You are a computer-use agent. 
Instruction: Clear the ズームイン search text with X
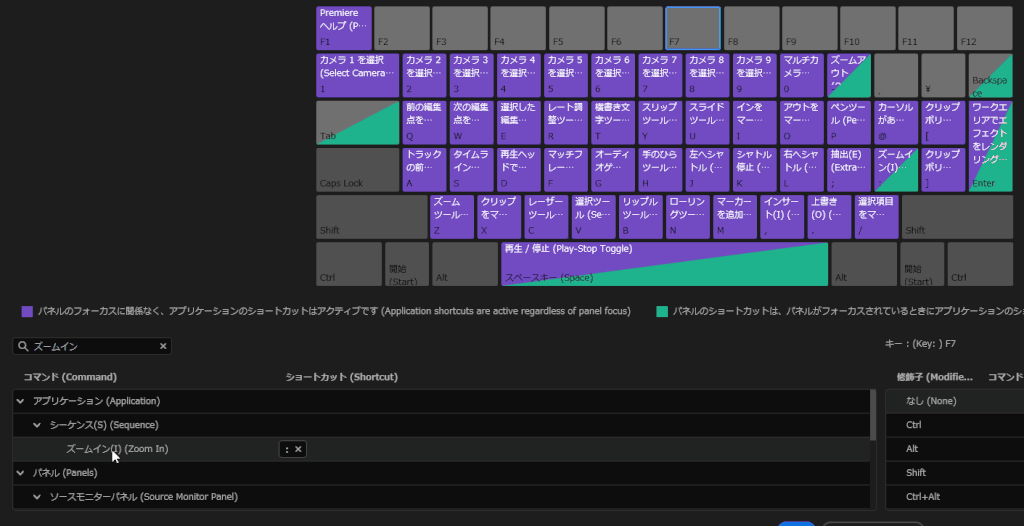[163, 346]
